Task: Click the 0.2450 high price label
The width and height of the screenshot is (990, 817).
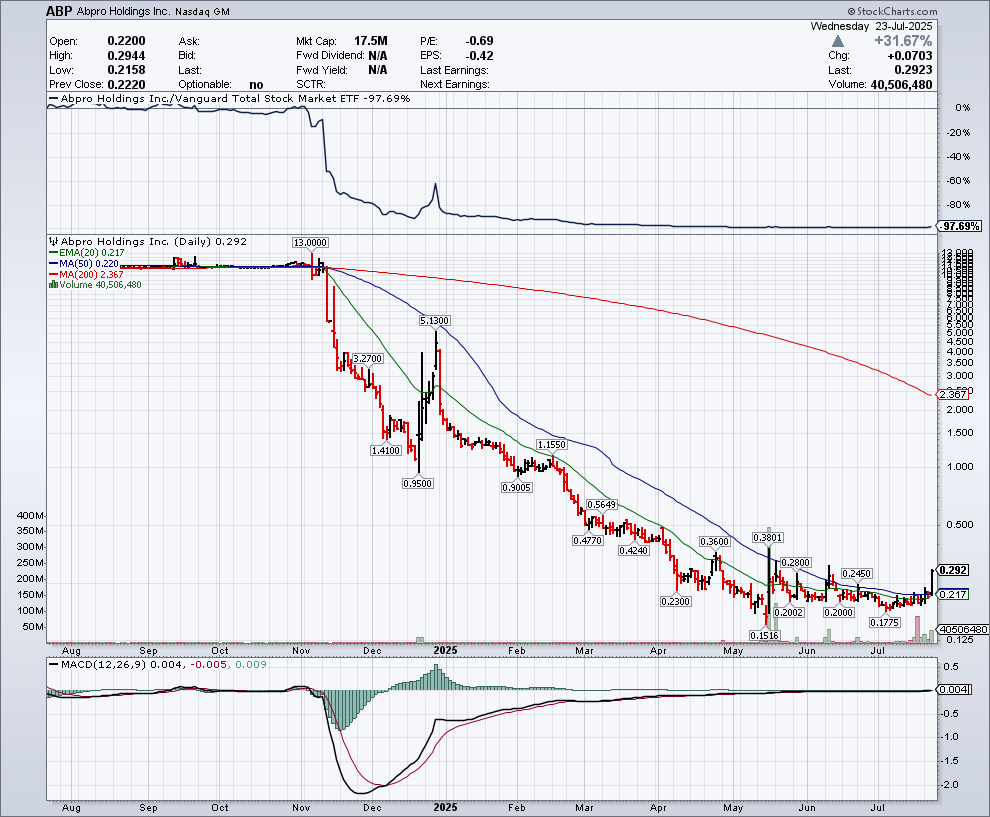Action: click(x=857, y=573)
